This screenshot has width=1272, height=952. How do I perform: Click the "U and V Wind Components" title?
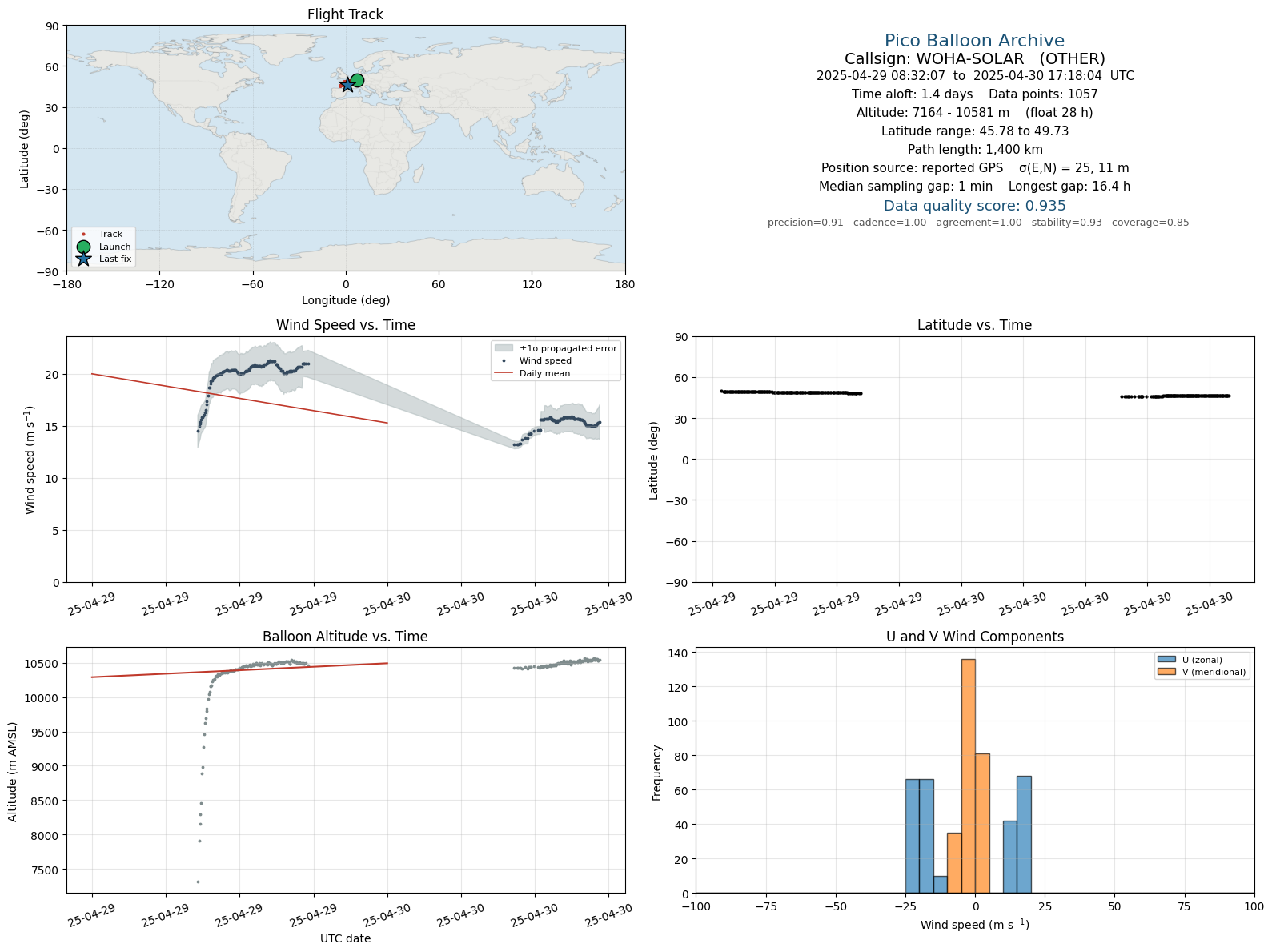coord(974,637)
